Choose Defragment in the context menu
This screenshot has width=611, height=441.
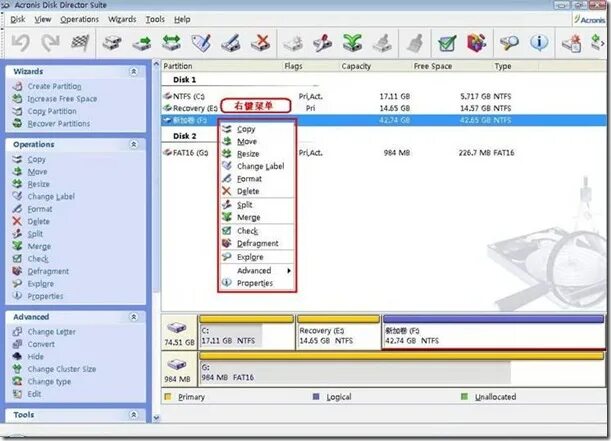pos(256,243)
